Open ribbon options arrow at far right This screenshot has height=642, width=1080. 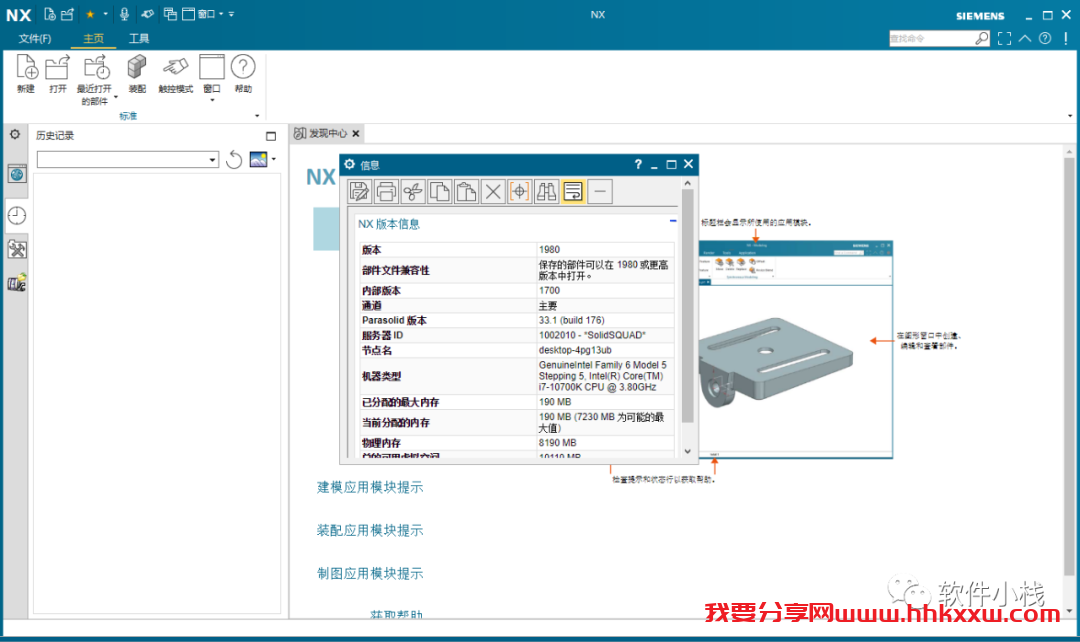click(1070, 116)
